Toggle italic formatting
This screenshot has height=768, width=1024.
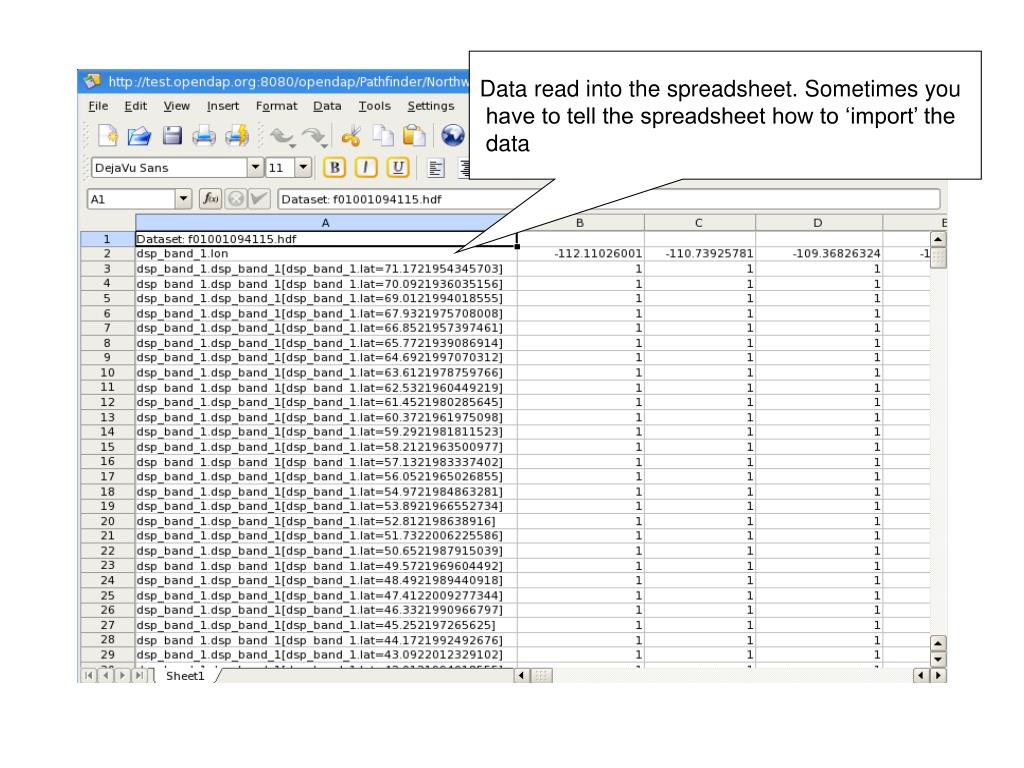click(366, 168)
